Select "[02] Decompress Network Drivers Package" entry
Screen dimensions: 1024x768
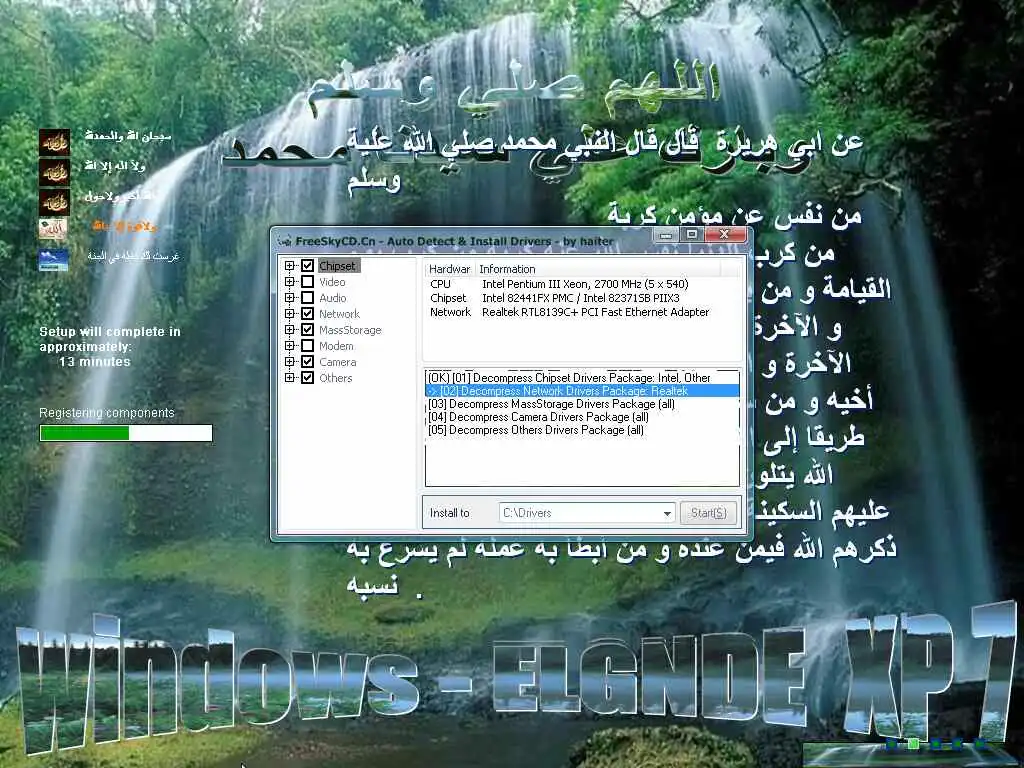[x=583, y=391]
